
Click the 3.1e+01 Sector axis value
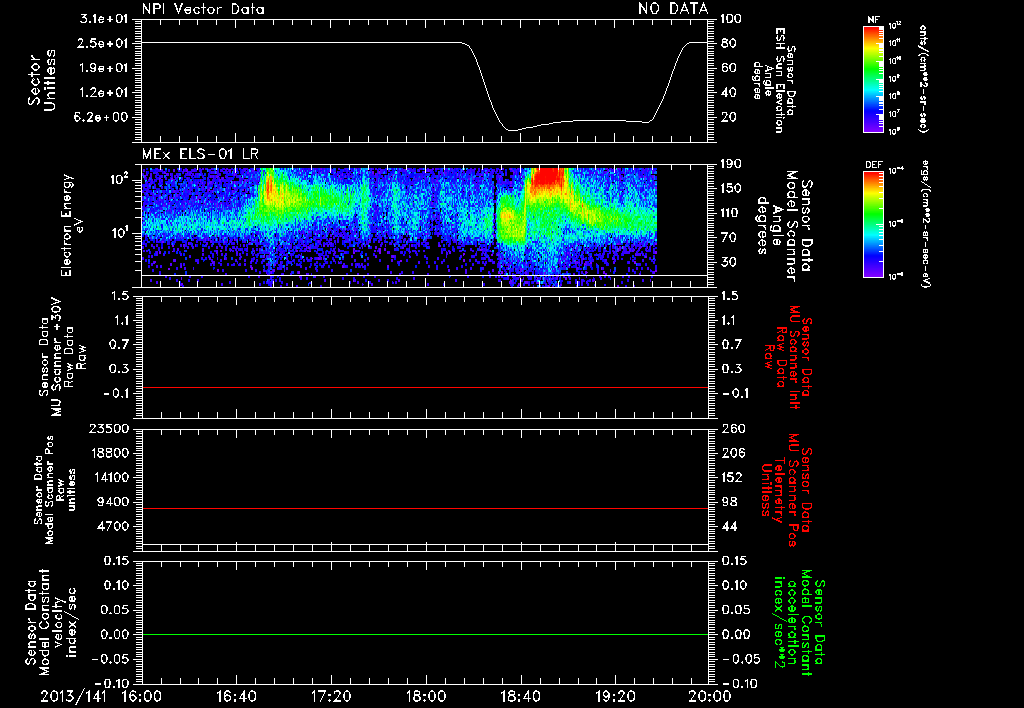[x=104, y=19]
